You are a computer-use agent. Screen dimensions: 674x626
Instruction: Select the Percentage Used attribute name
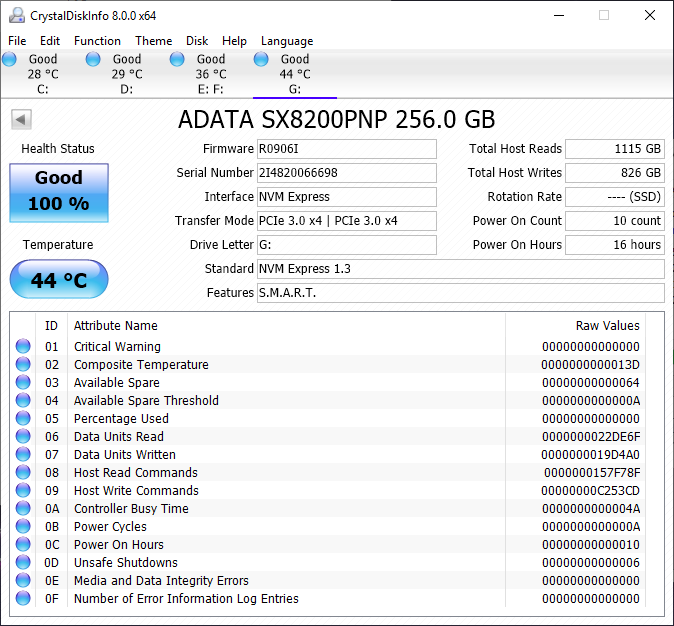121,419
